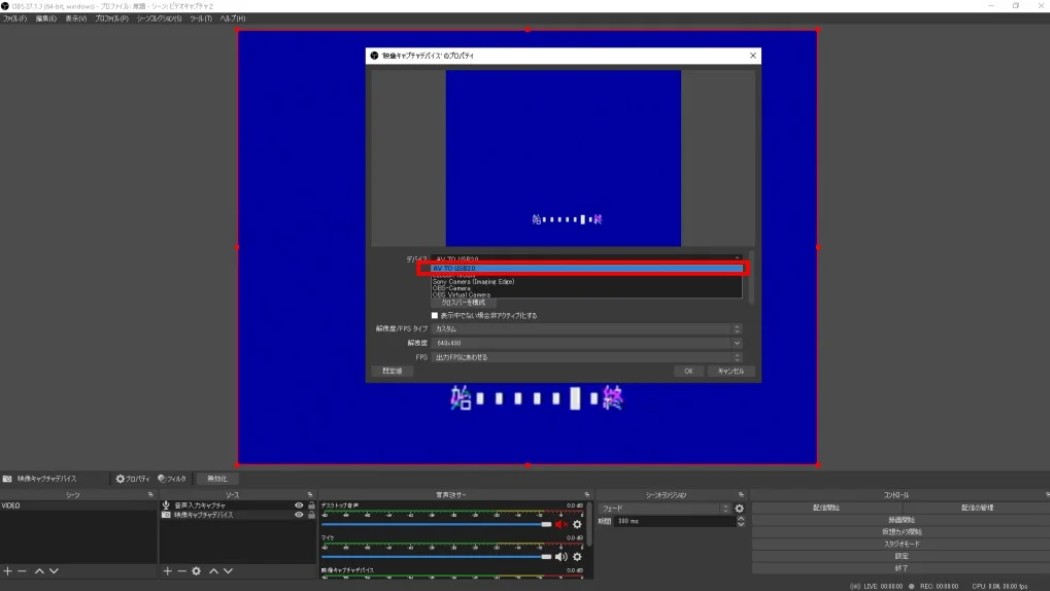Add a new source with the plus icon
Screen dimensions: 1050x591
(x=167, y=571)
